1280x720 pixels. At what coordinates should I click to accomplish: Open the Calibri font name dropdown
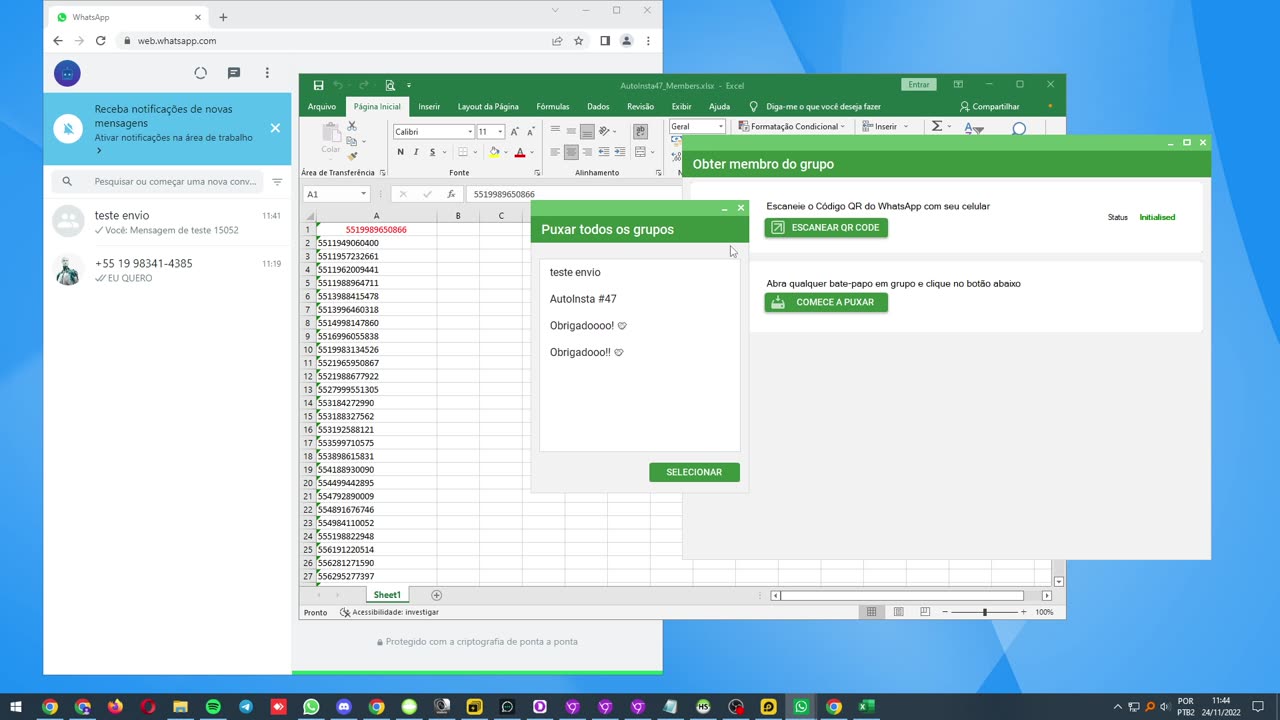(x=470, y=132)
